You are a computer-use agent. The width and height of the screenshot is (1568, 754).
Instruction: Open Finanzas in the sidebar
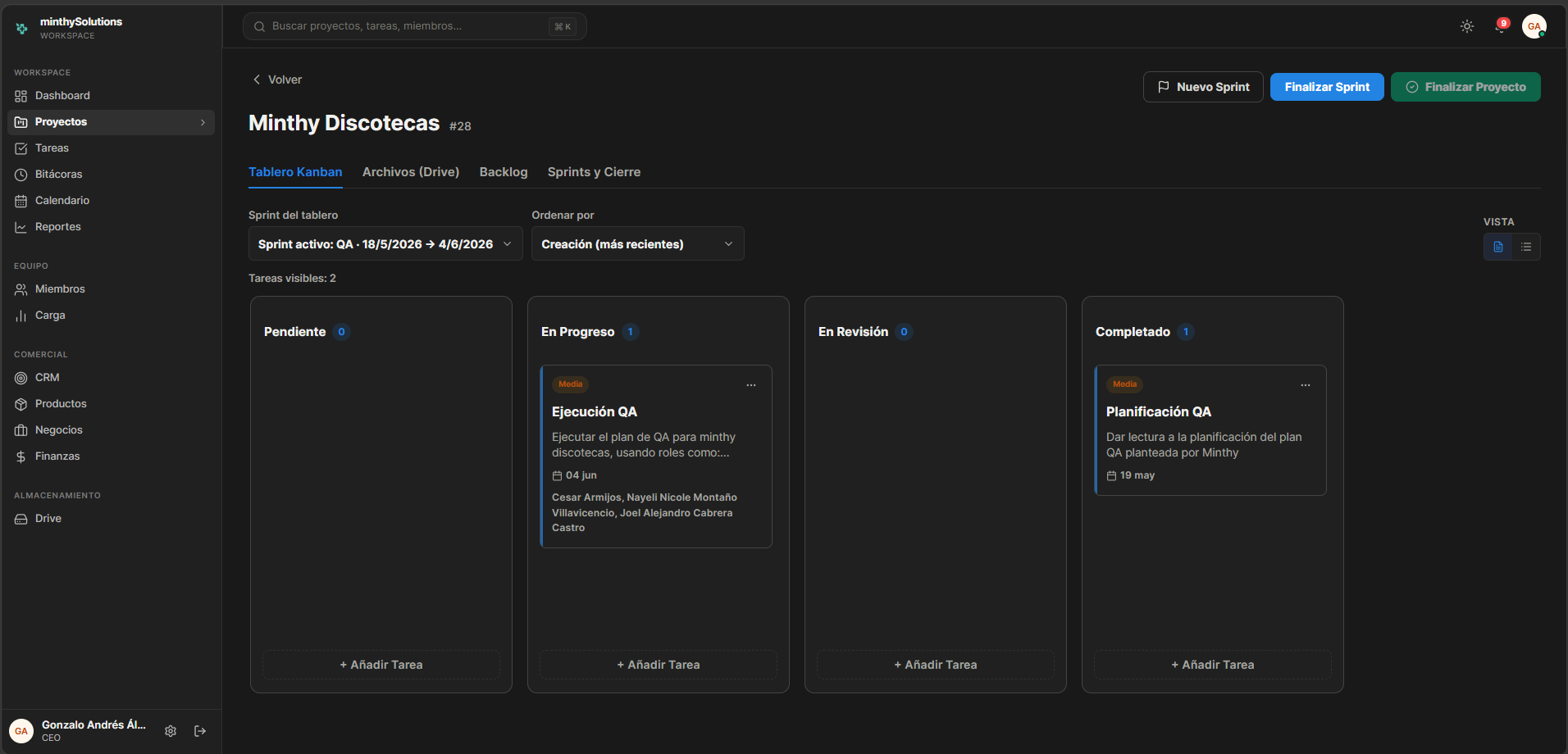pyautogui.click(x=111, y=456)
